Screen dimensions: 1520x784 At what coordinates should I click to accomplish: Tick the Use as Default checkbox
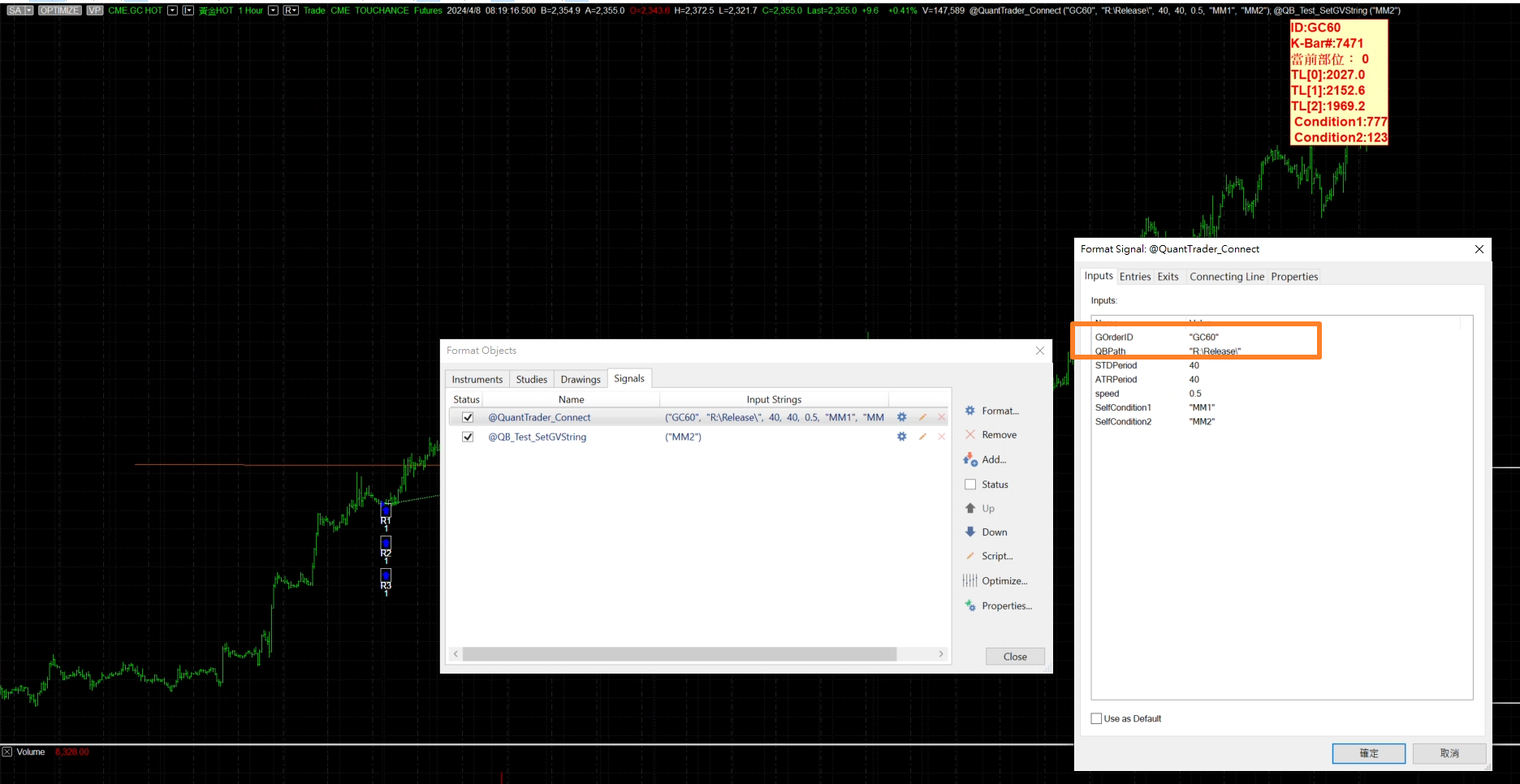[1097, 719]
